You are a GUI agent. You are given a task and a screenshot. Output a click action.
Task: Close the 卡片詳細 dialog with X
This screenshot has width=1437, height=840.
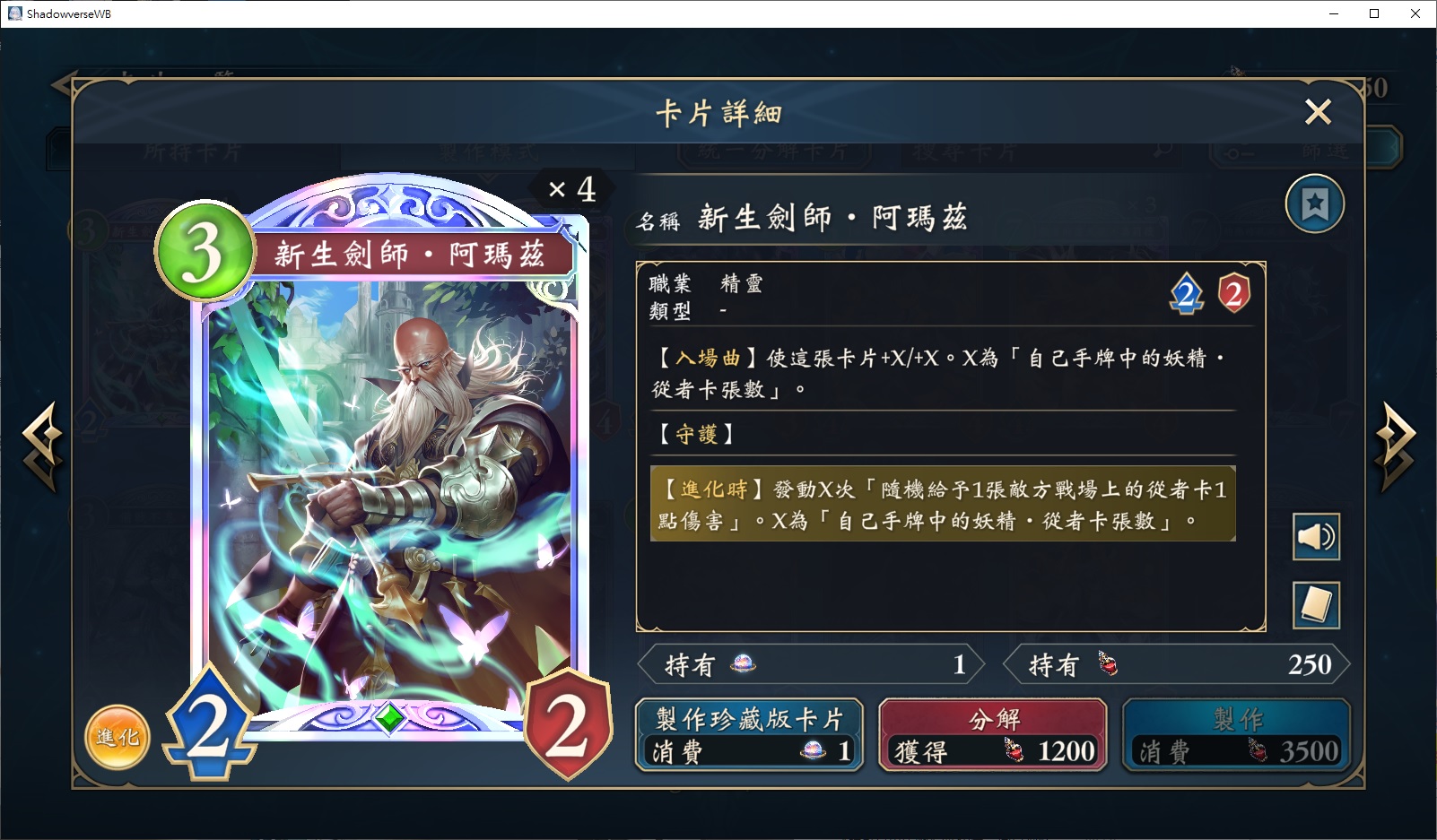click(1318, 112)
